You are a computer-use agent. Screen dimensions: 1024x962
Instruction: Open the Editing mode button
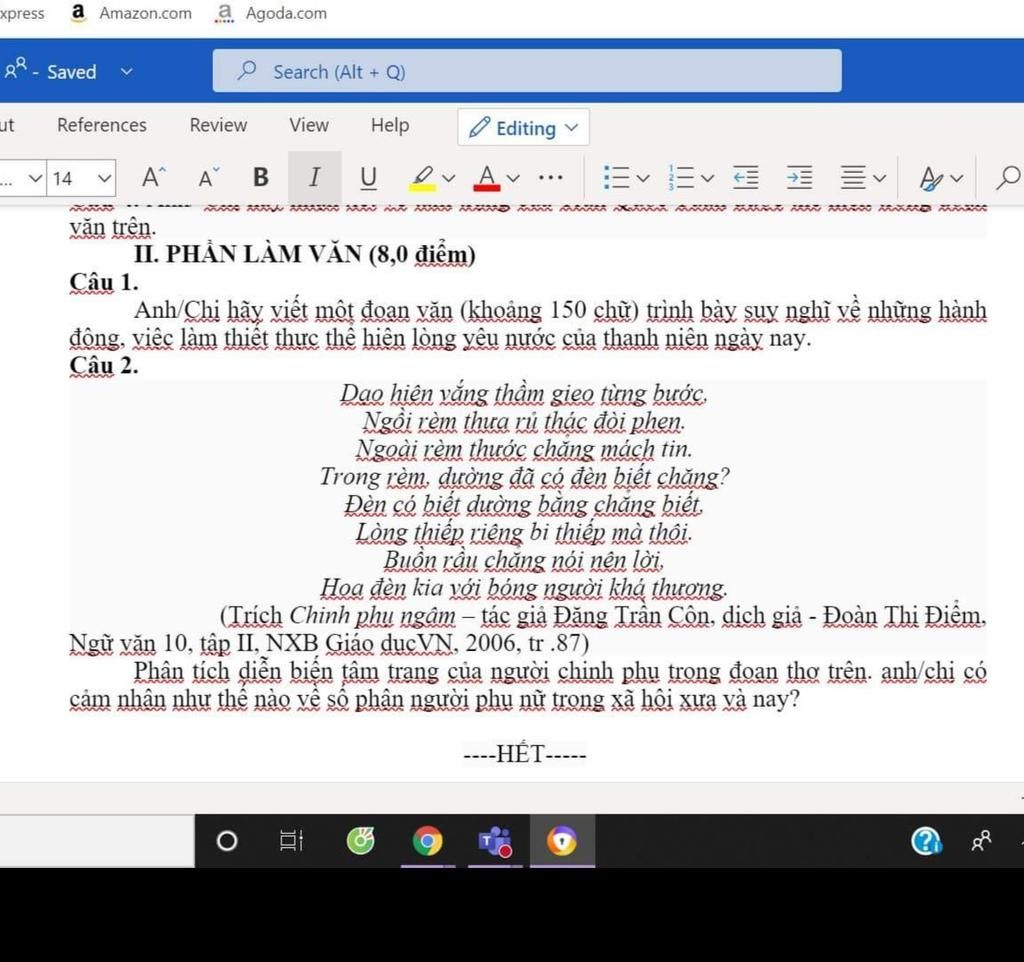tap(523, 127)
